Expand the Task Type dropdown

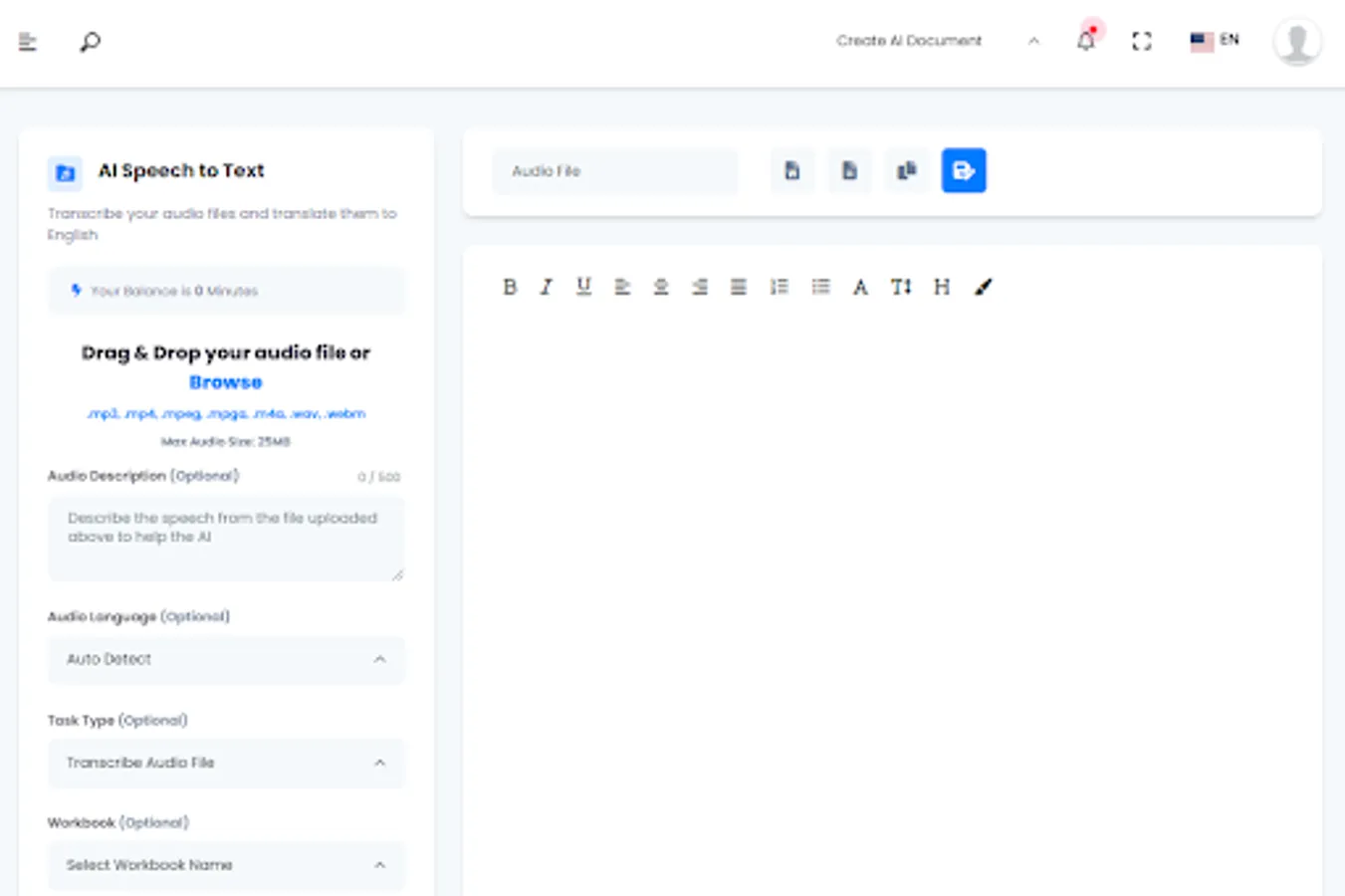coord(226,763)
